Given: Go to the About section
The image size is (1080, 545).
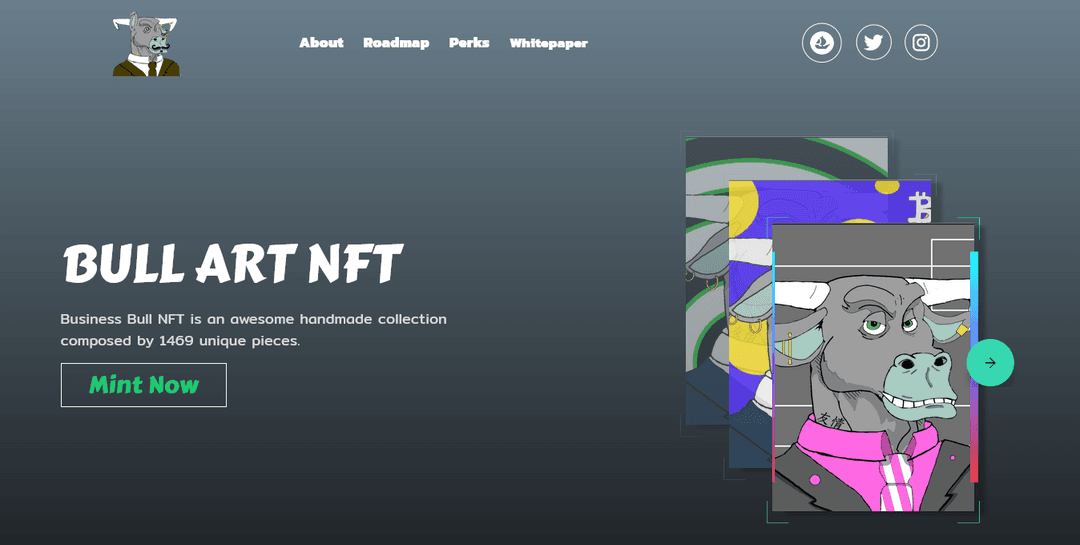Looking at the screenshot, I should pos(321,43).
